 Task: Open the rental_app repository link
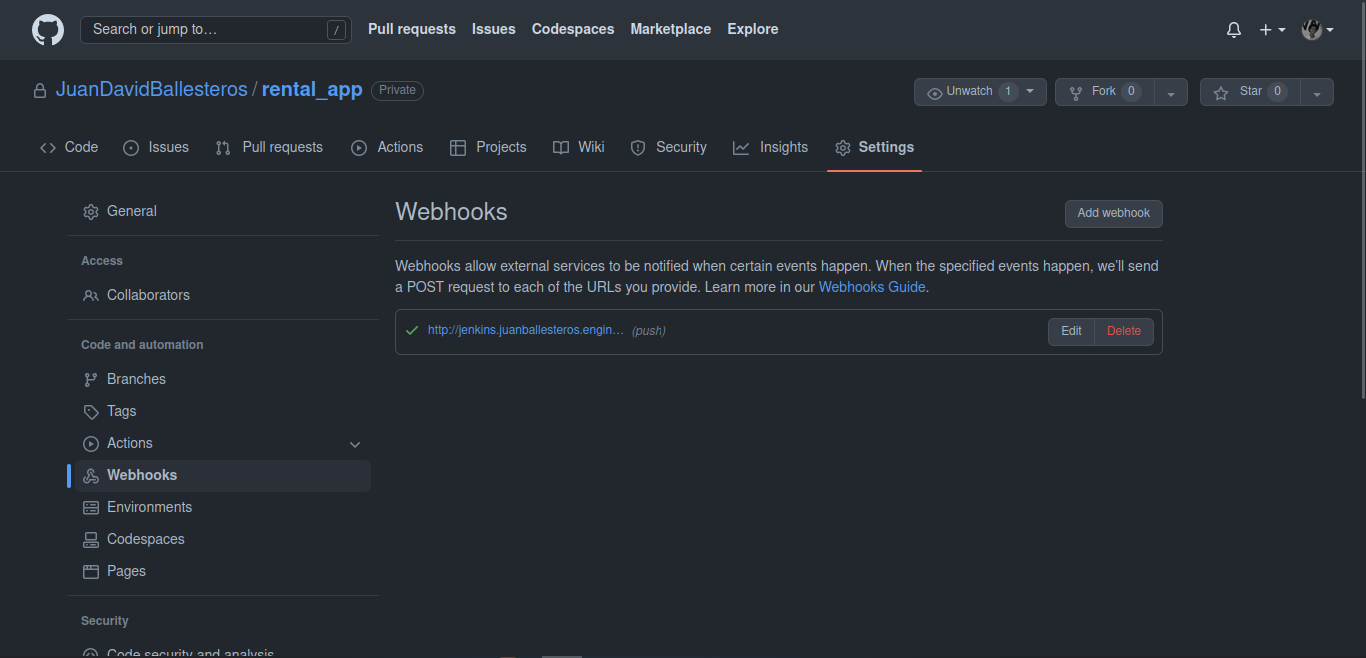312,89
